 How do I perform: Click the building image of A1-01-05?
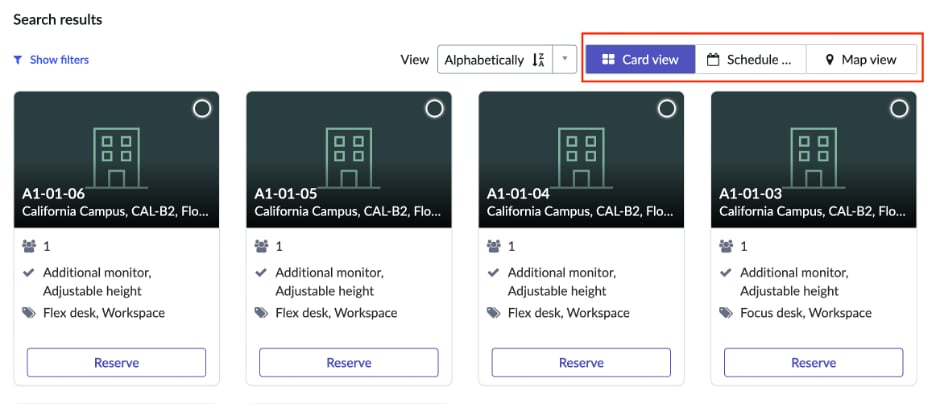tap(349, 158)
